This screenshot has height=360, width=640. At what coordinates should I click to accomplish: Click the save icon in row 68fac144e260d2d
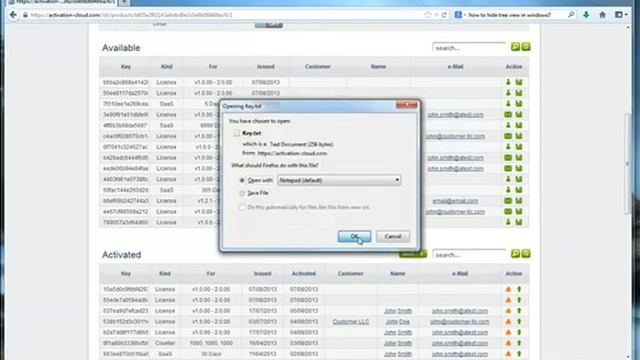pyautogui.click(x=519, y=190)
